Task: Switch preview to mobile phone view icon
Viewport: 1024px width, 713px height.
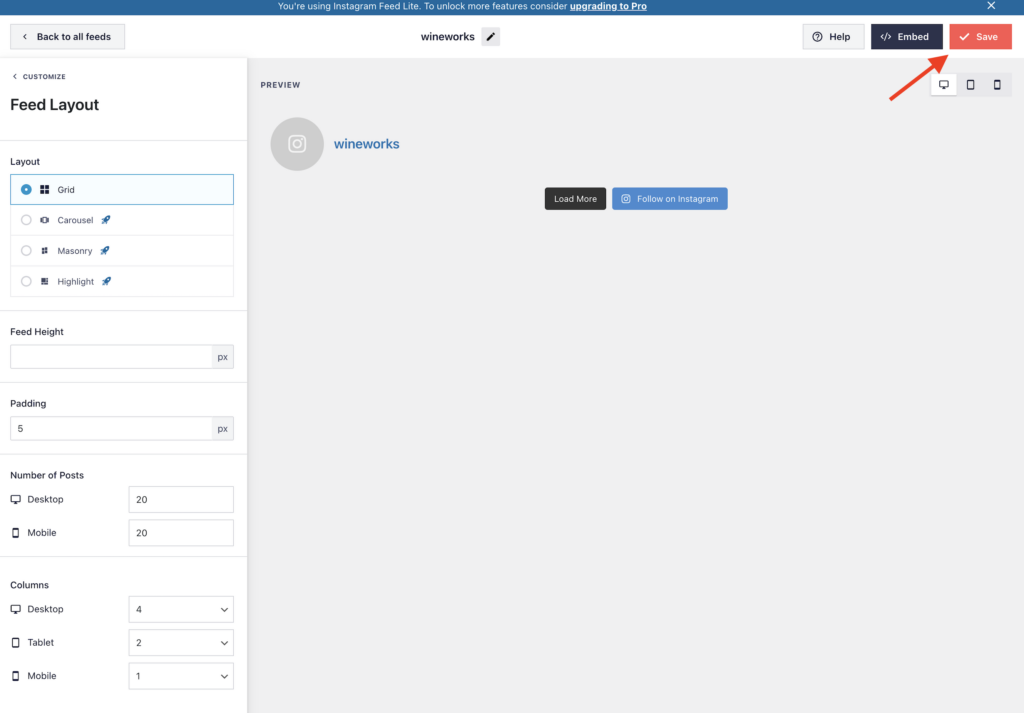Action: 997,84
